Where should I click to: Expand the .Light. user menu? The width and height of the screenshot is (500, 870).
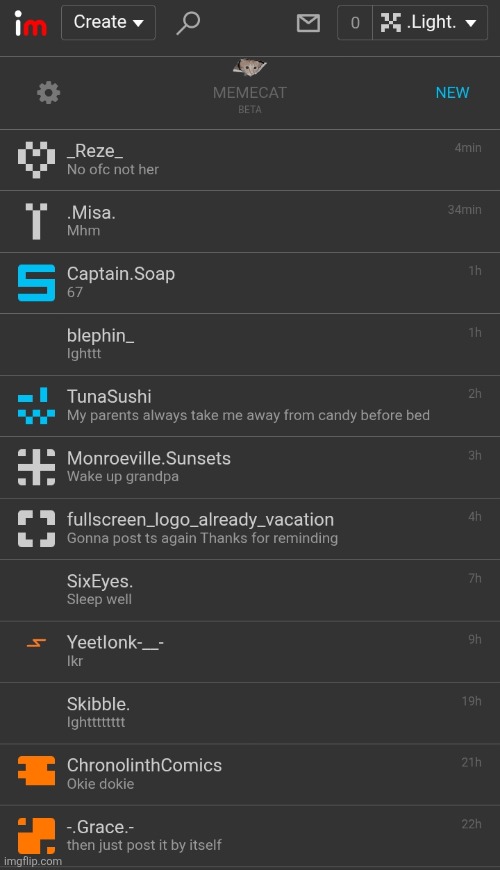[x=430, y=23]
